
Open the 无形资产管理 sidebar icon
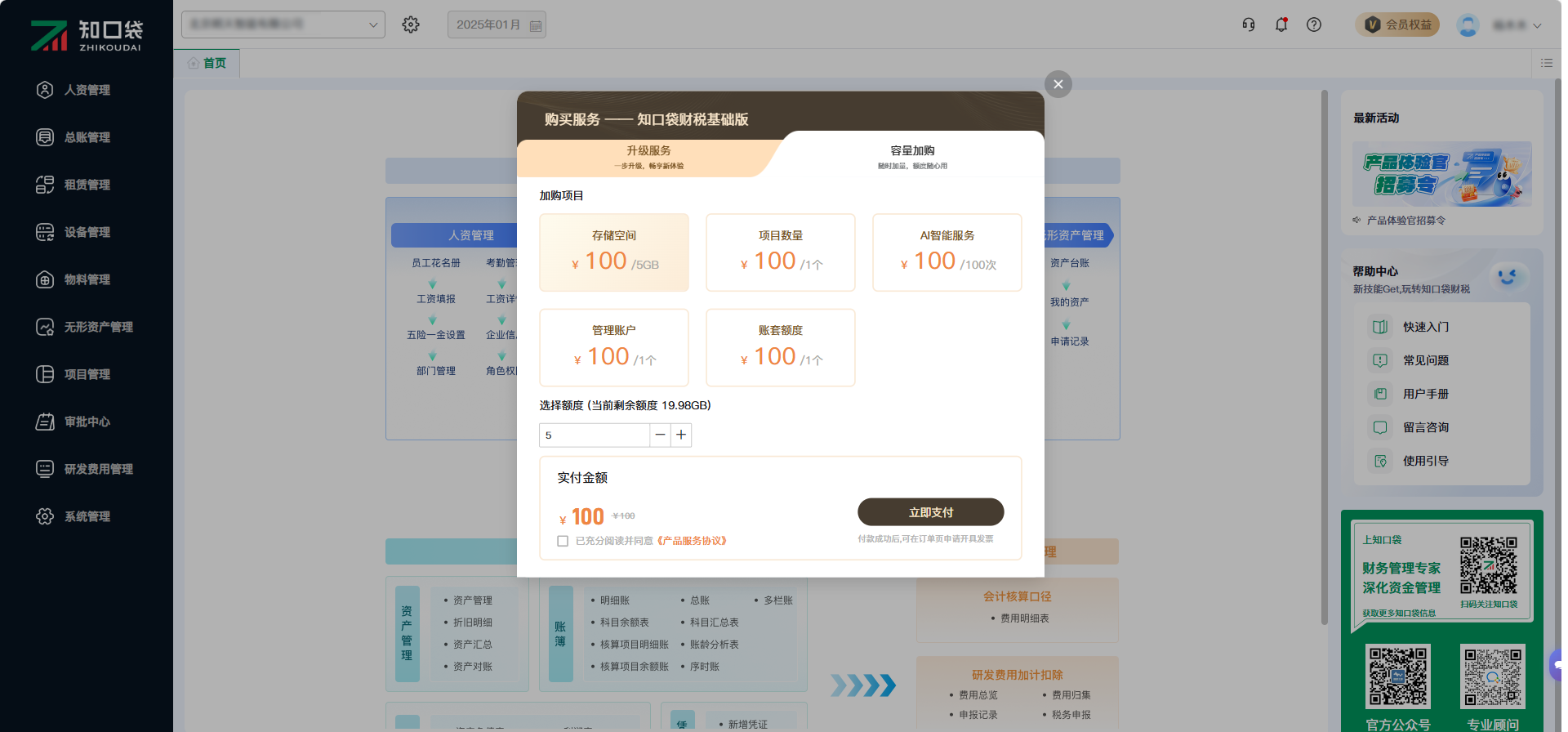(45, 327)
